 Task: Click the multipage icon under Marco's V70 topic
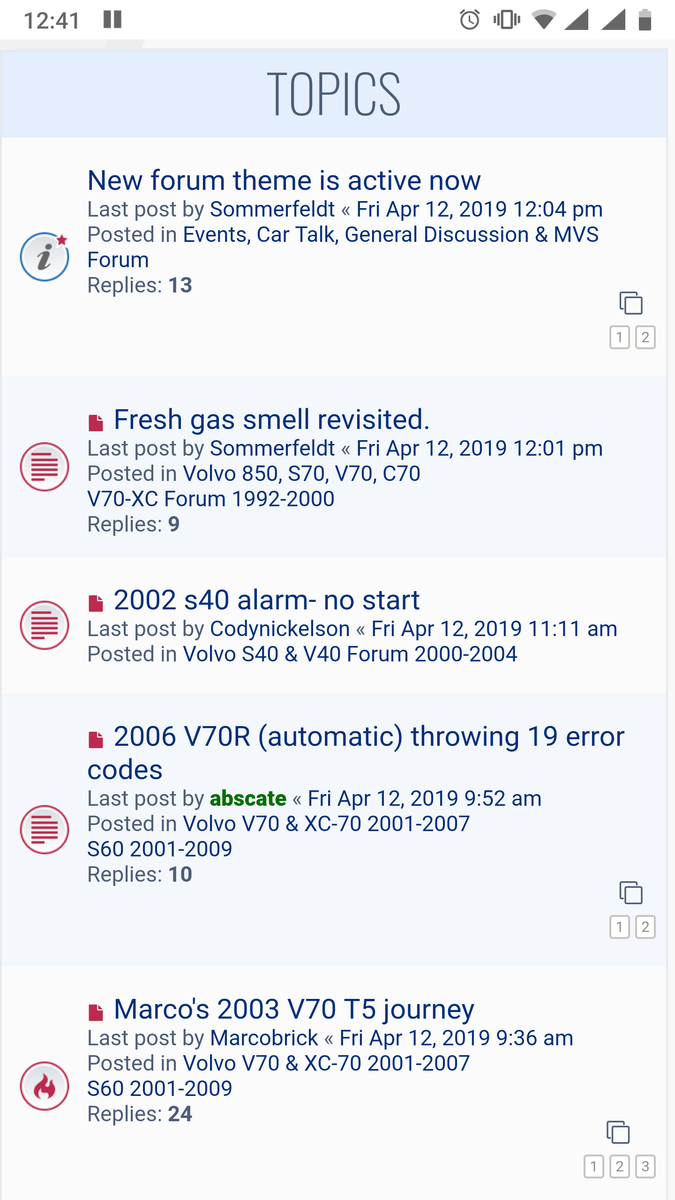618,1131
